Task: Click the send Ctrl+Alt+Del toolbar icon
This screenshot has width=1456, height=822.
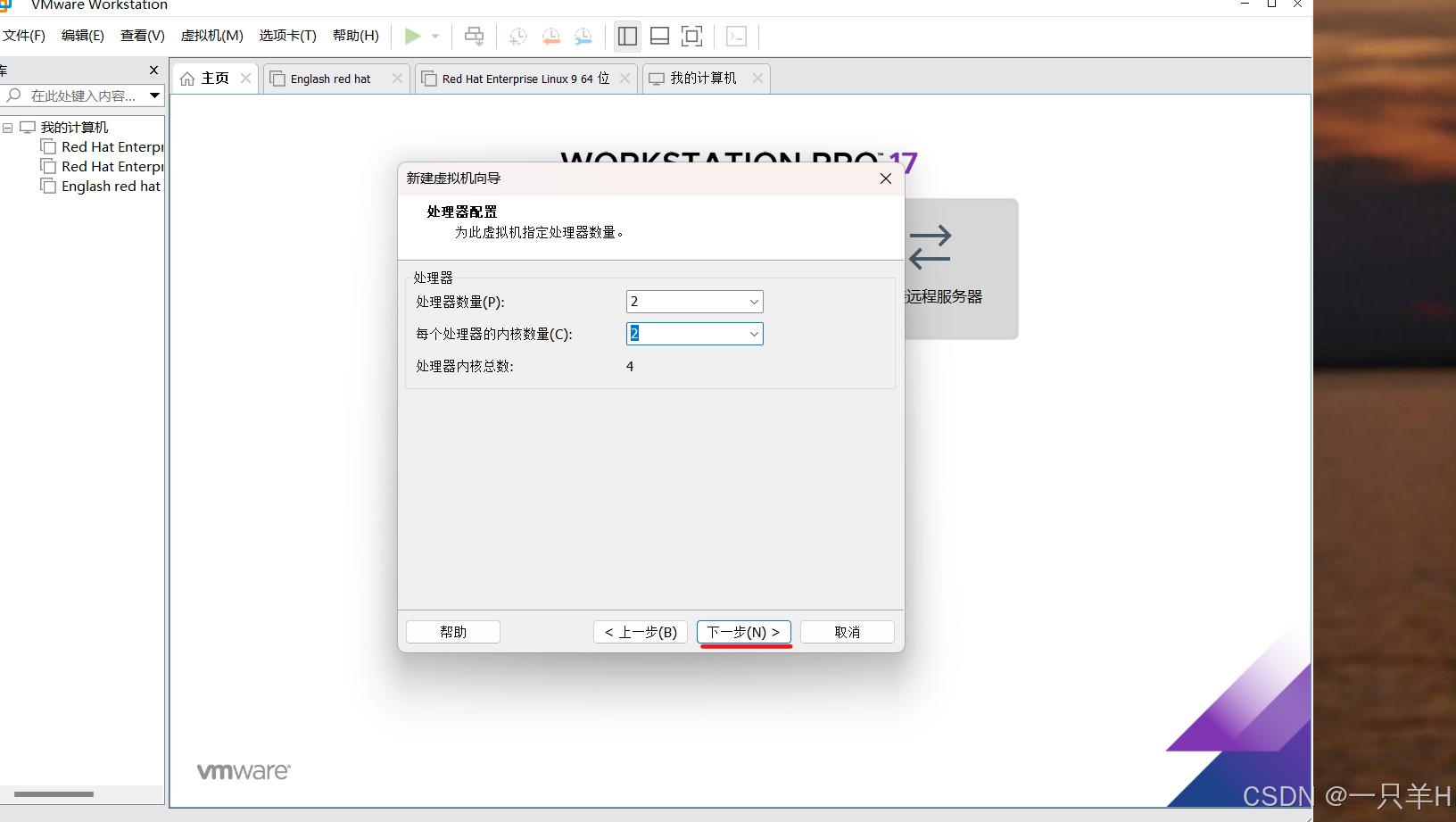Action: click(x=475, y=37)
